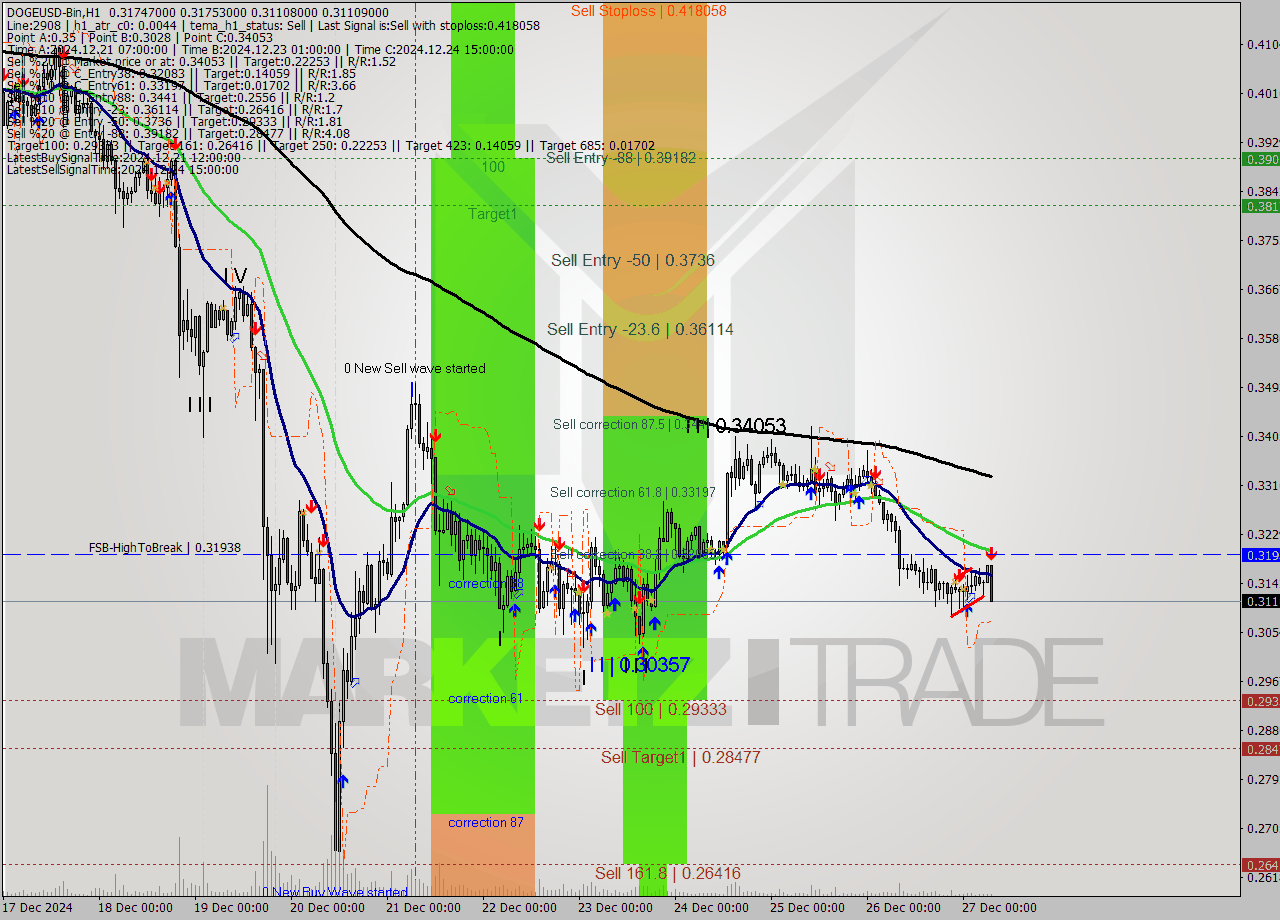Click the 0.270 price axis value
Screen dimensions: 1280x920
pos(1262,828)
